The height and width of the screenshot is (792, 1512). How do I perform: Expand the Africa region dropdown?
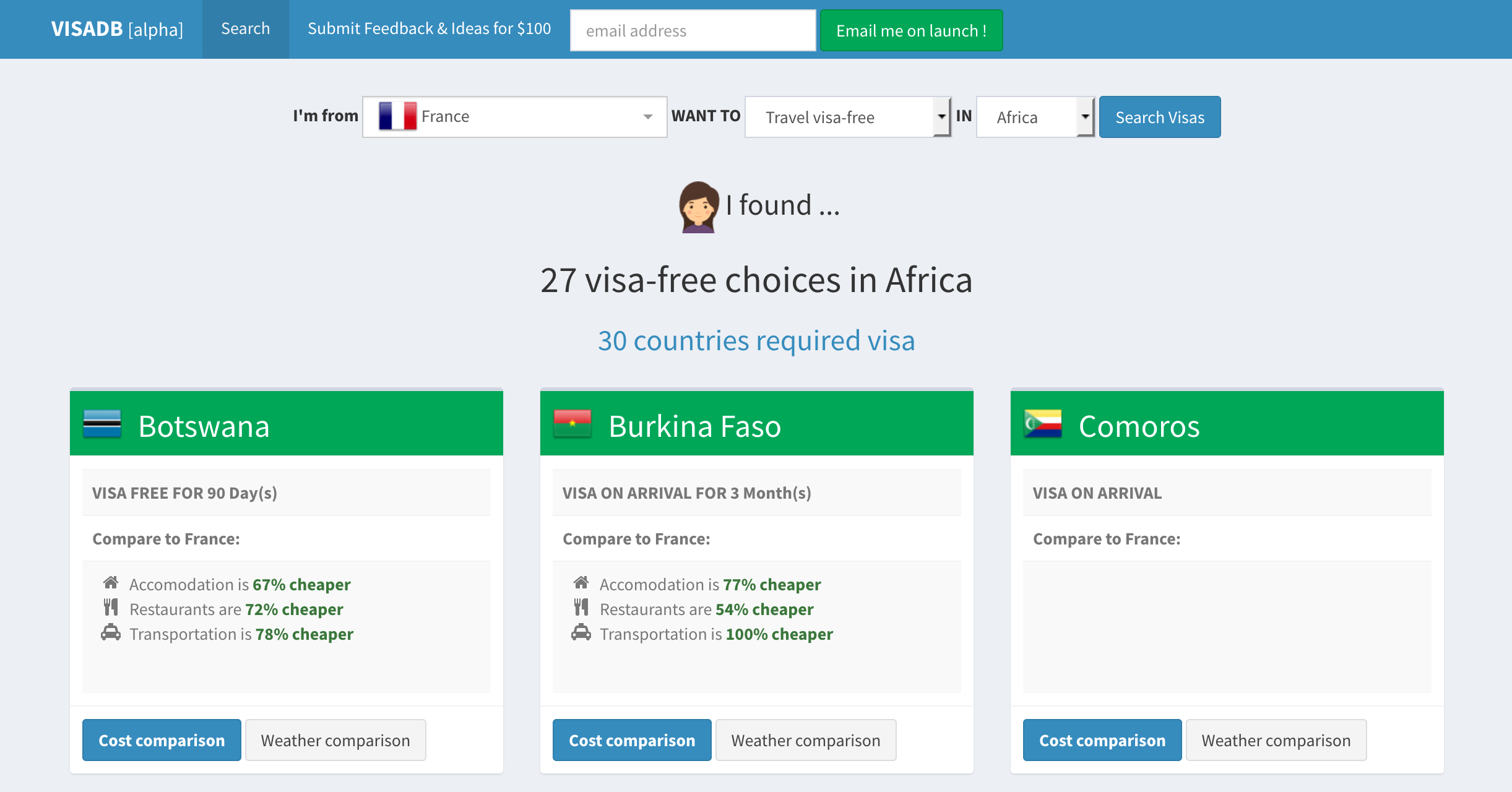tap(1035, 117)
